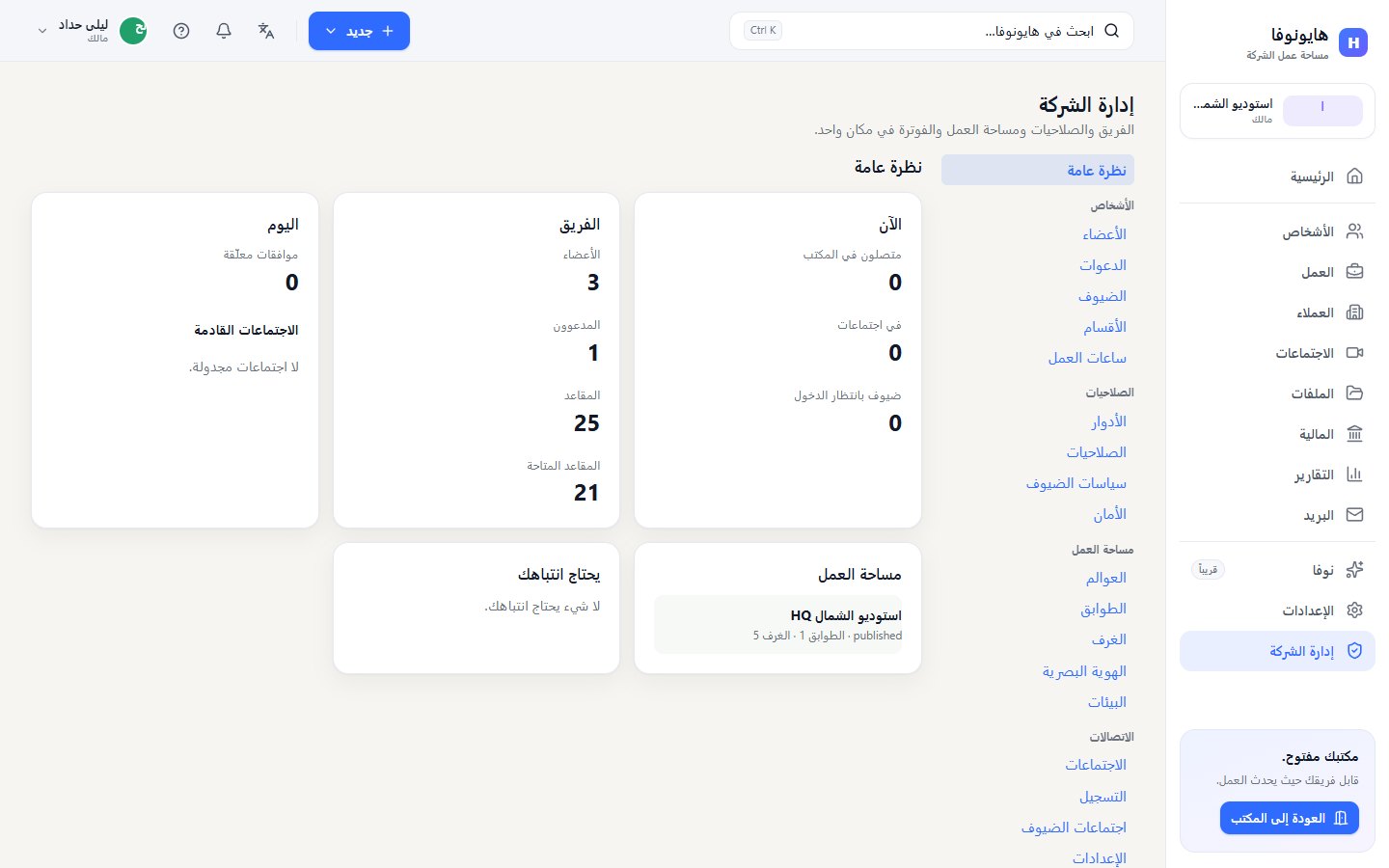Viewport: 1389px width, 868px height.
Task: Open Recording (التسجيل) link
Action: 1103,797
